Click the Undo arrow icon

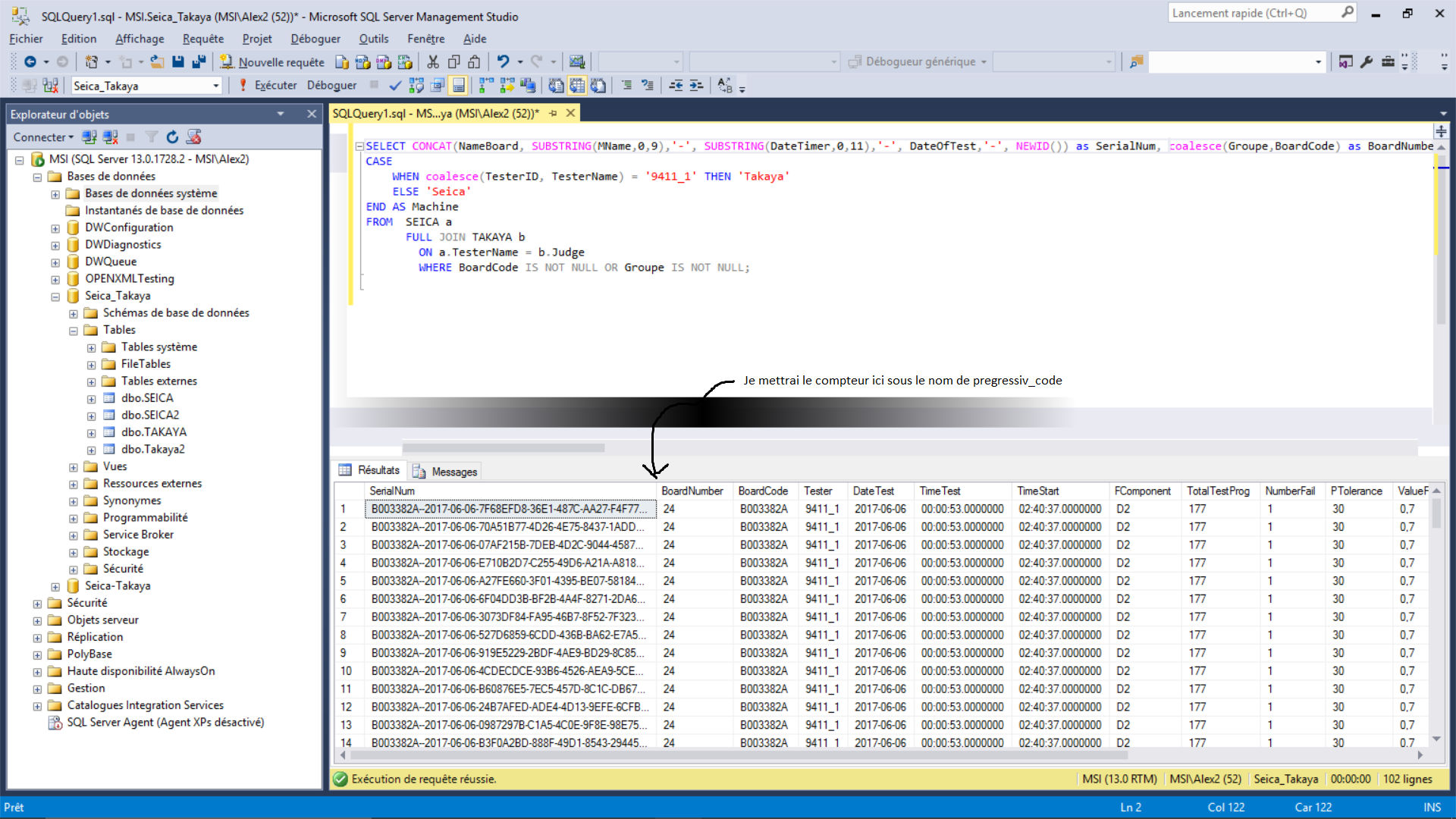503,62
